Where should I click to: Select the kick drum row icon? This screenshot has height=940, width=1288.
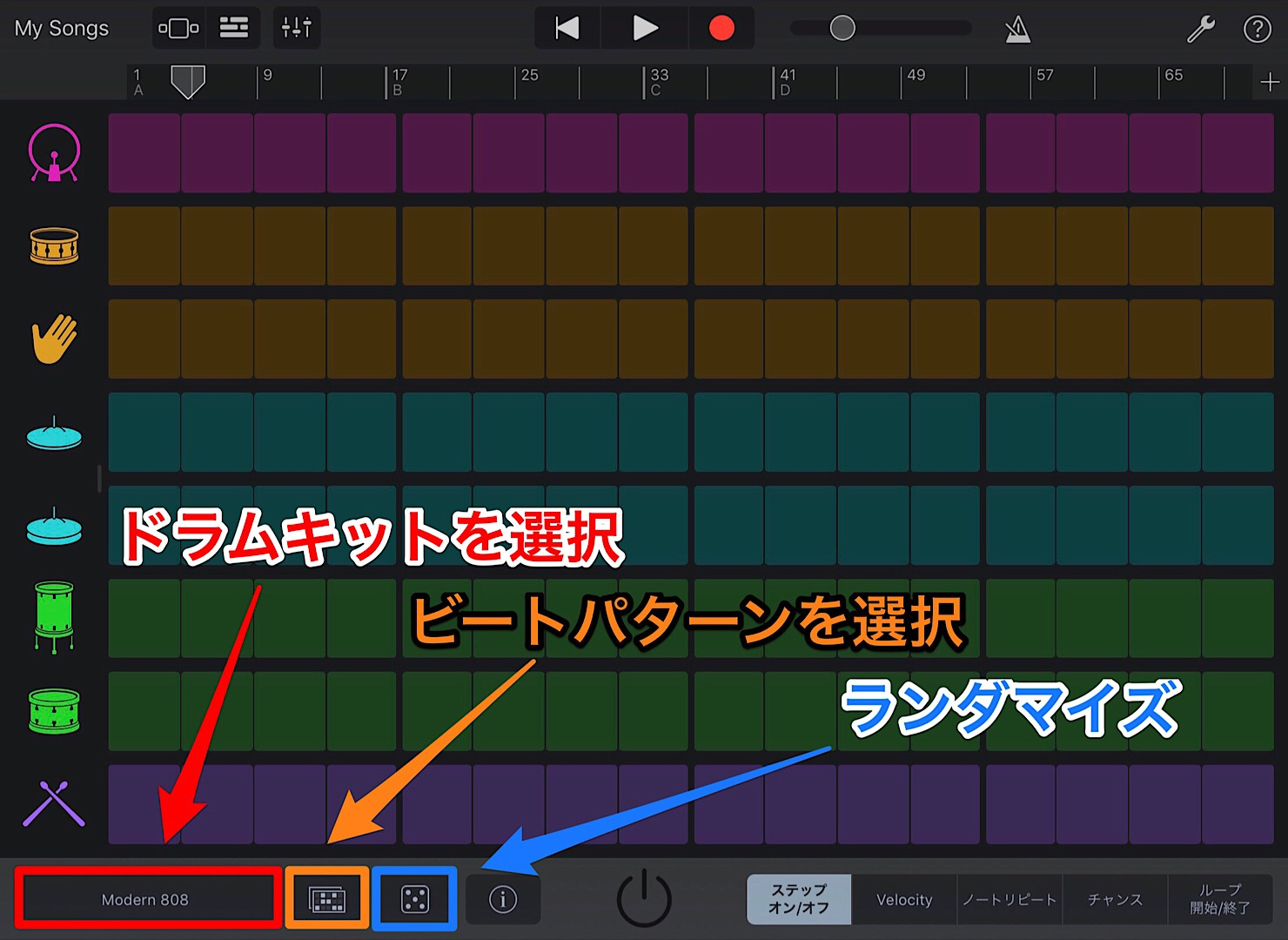(54, 153)
